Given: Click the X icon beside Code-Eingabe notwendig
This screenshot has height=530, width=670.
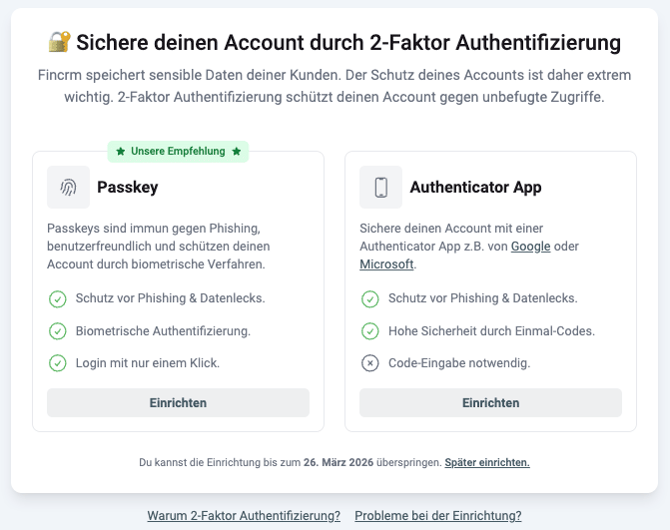Looking at the screenshot, I should [x=370, y=363].
